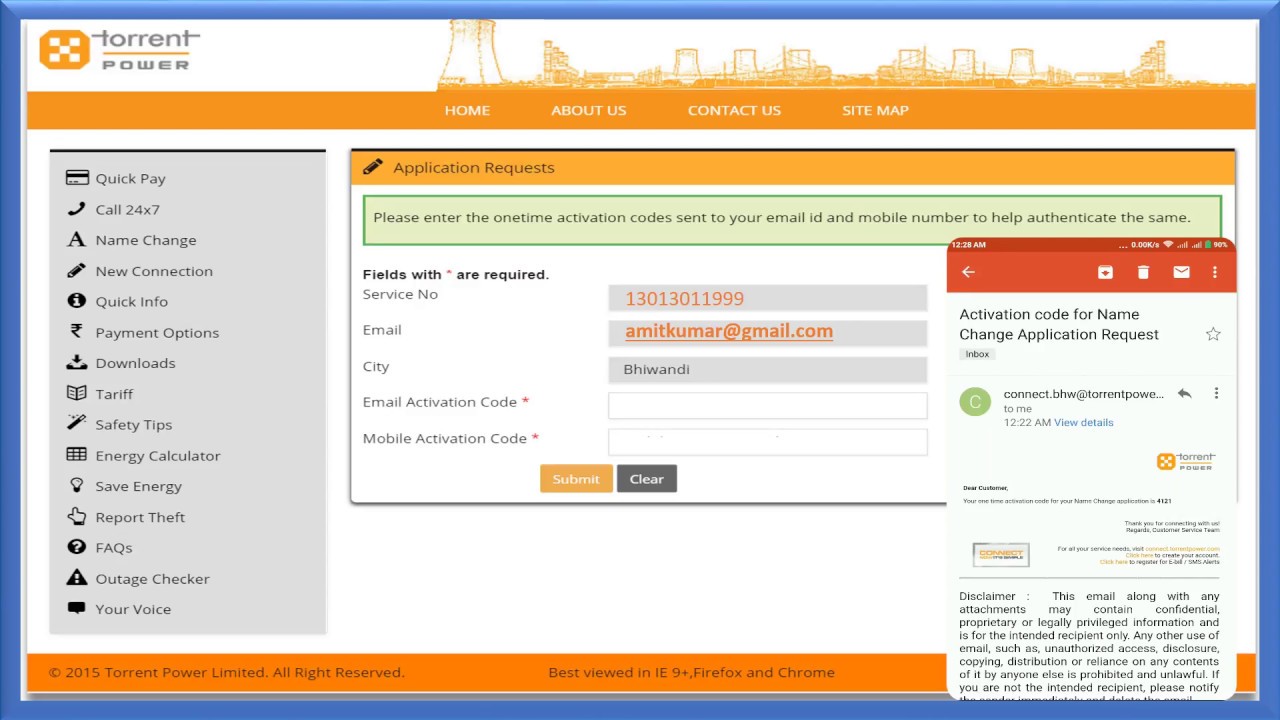Open the Outage Checker link
The image size is (1280, 720).
tap(152, 578)
